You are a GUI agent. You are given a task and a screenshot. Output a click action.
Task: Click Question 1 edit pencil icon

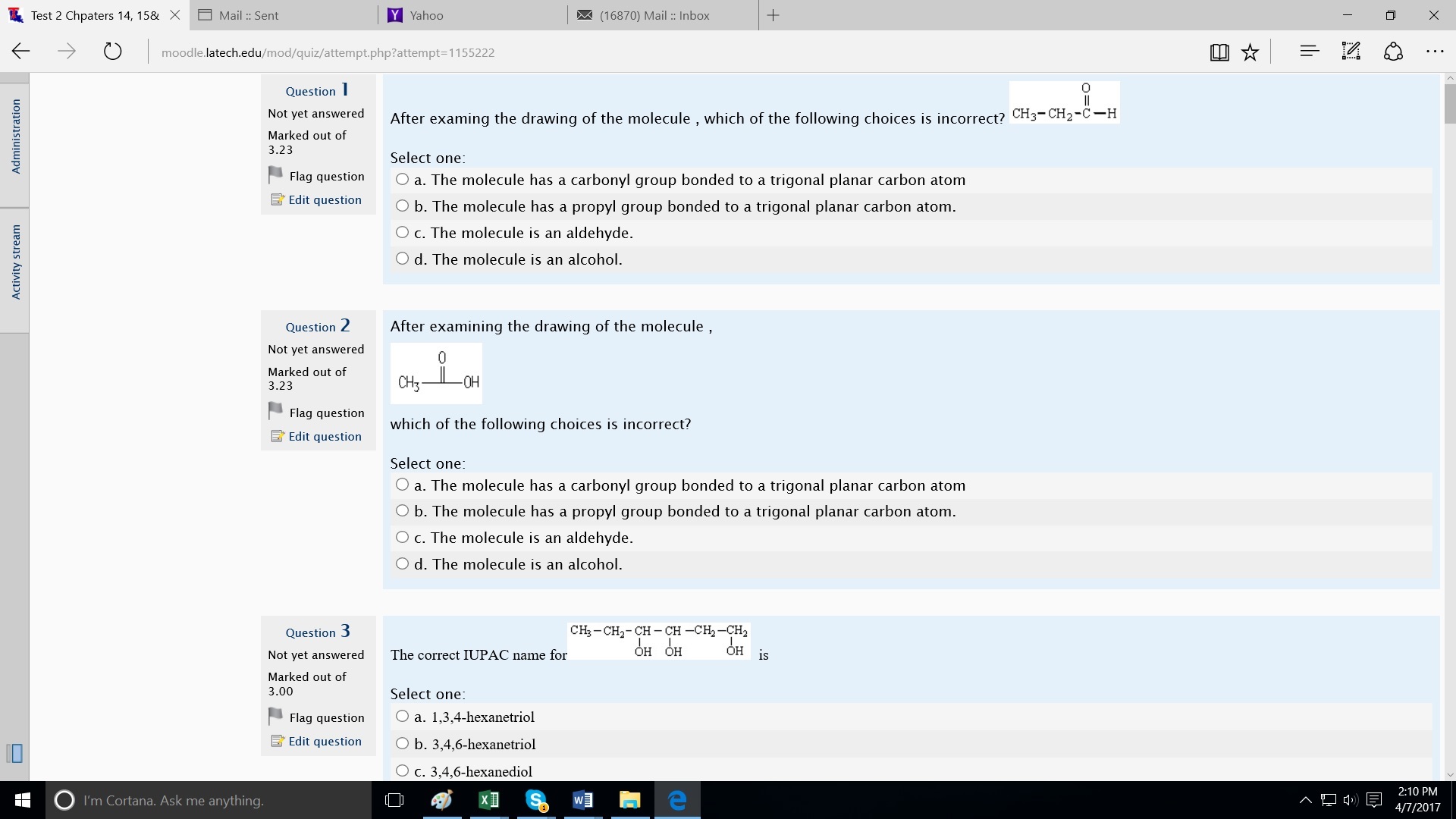(278, 199)
